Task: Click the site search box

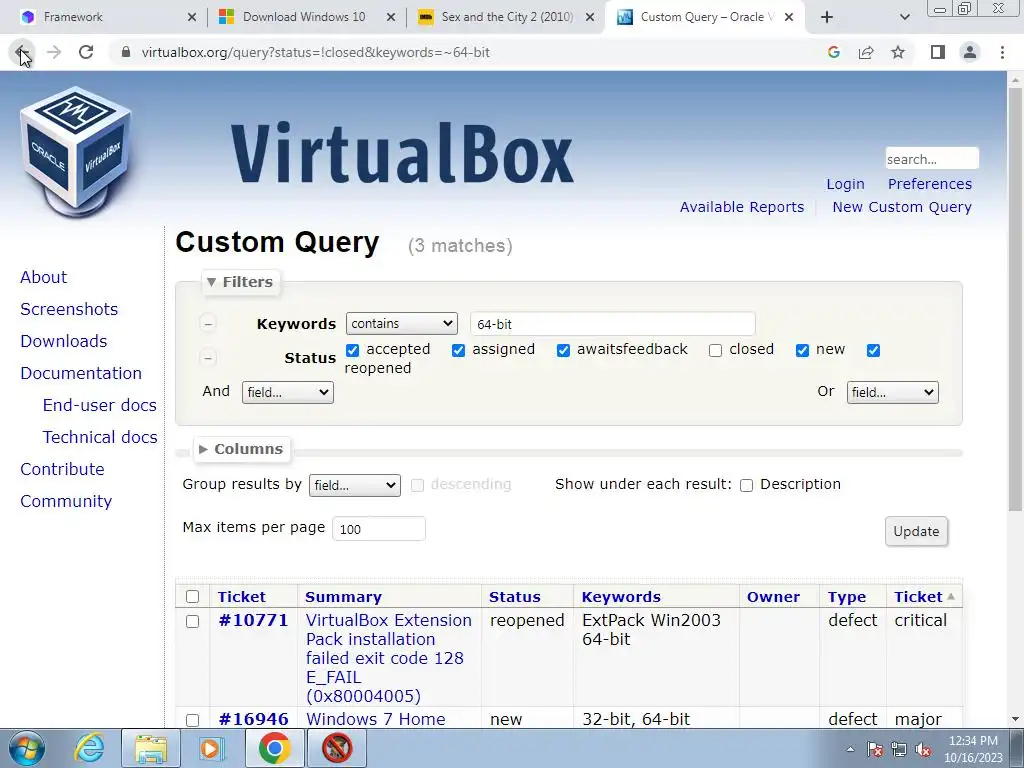Action: click(x=932, y=159)
